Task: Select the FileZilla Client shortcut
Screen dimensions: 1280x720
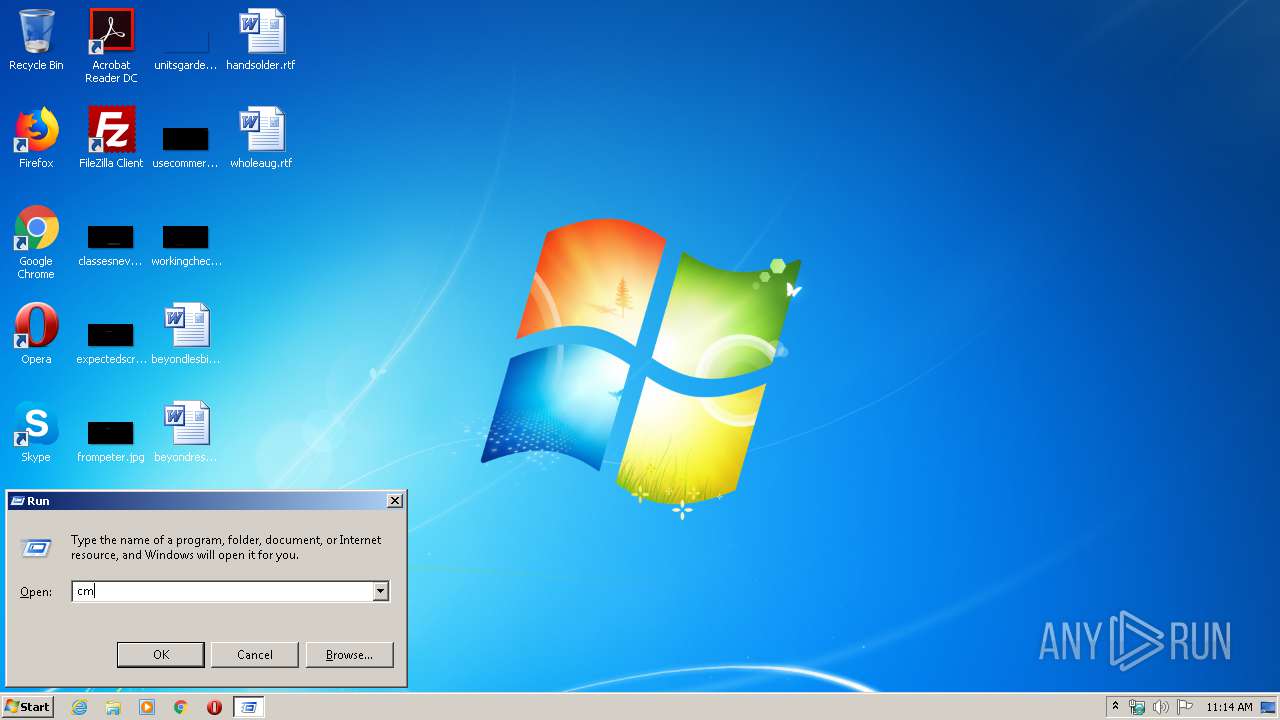Action: [x=111, y=139]
